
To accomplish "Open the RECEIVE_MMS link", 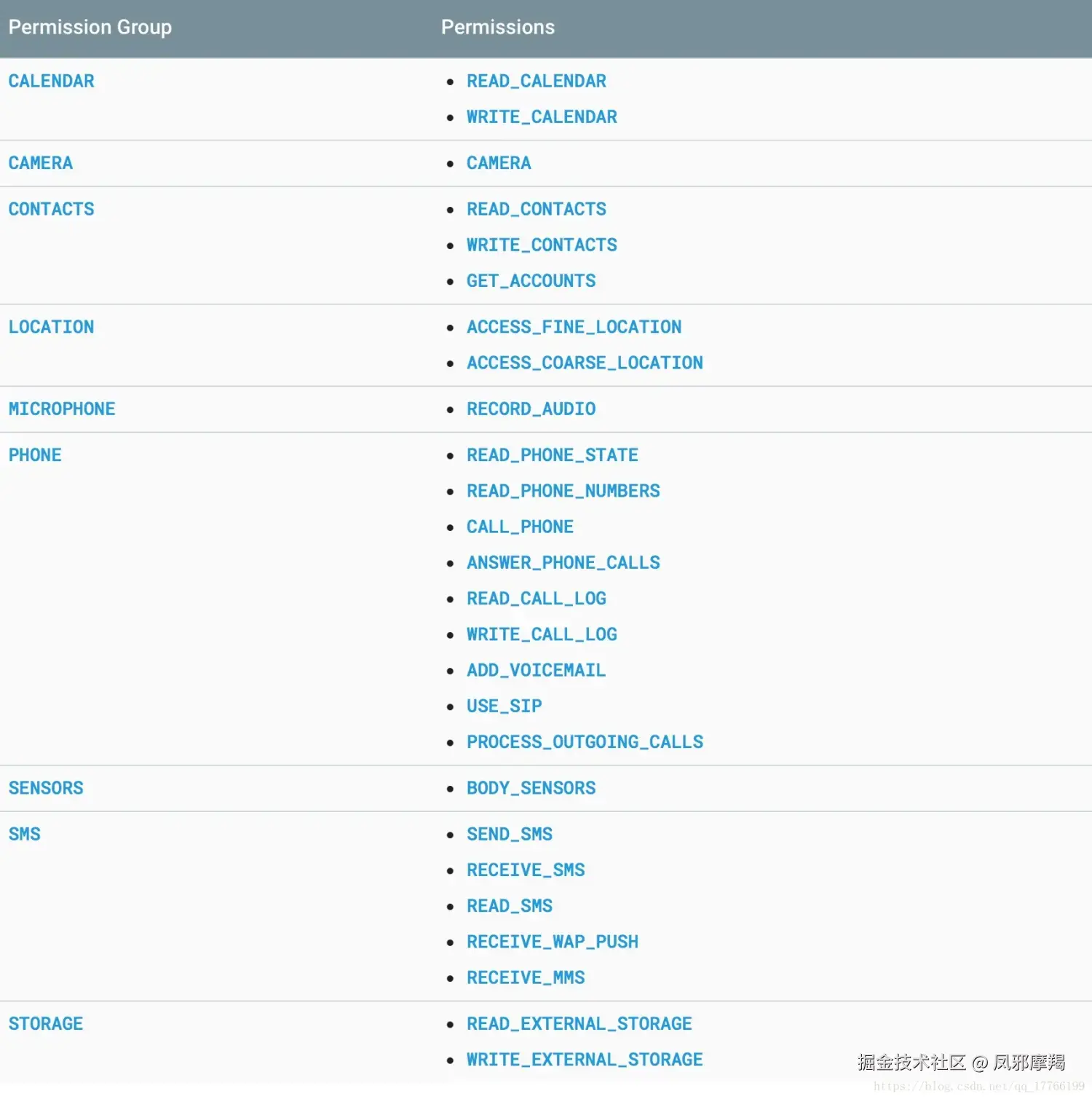I will click(x=526, y=977).
